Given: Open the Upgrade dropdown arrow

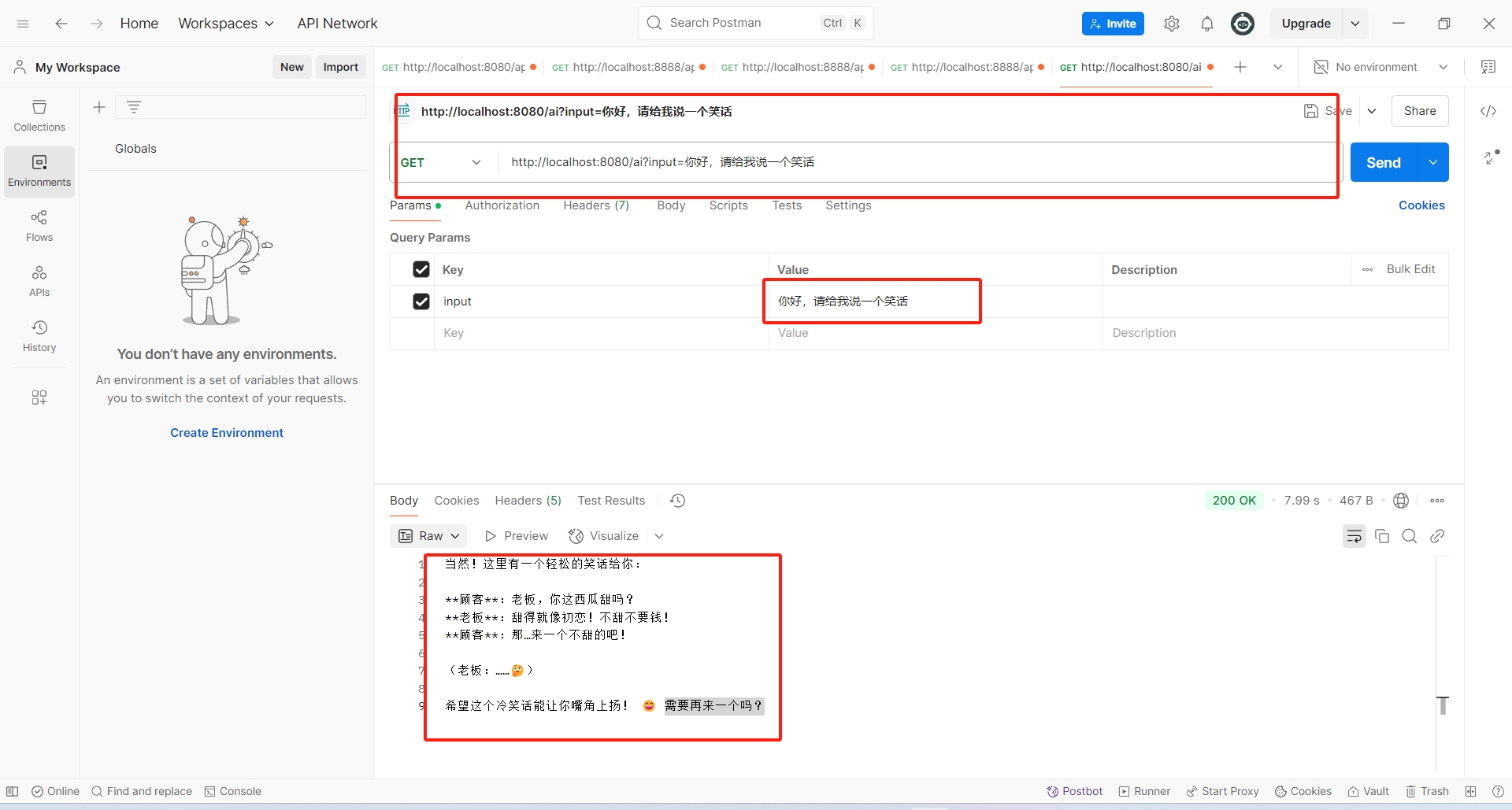Looking at the screenshot, I should point(1355,24).
